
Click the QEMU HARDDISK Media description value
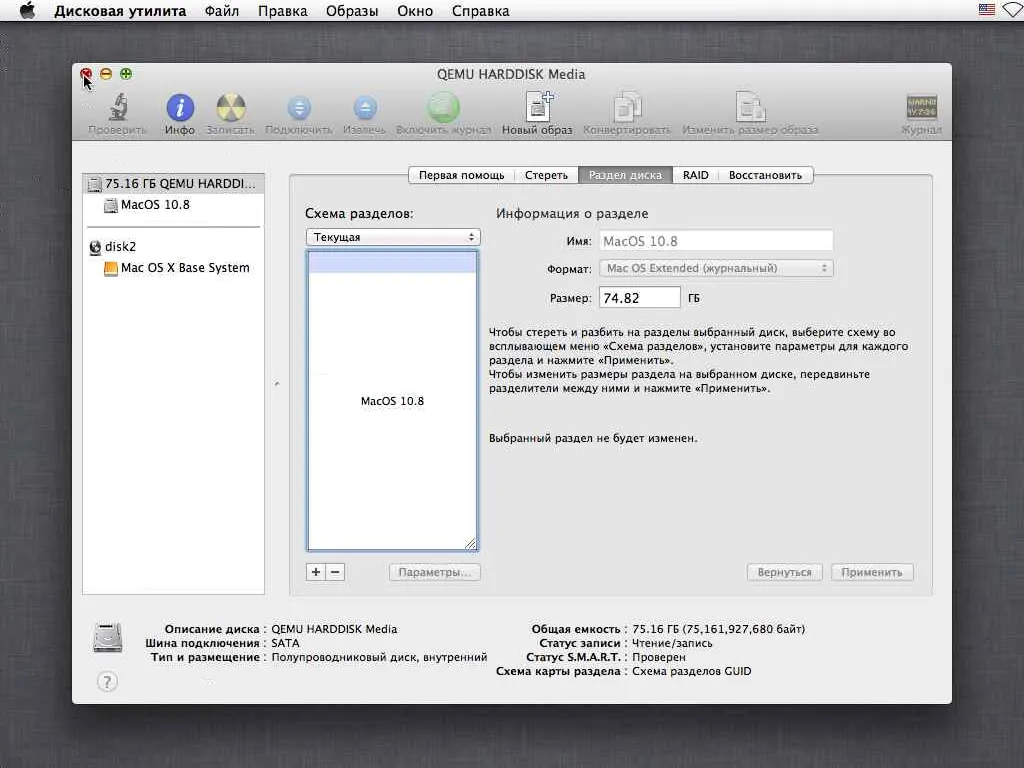coord(334,629)
